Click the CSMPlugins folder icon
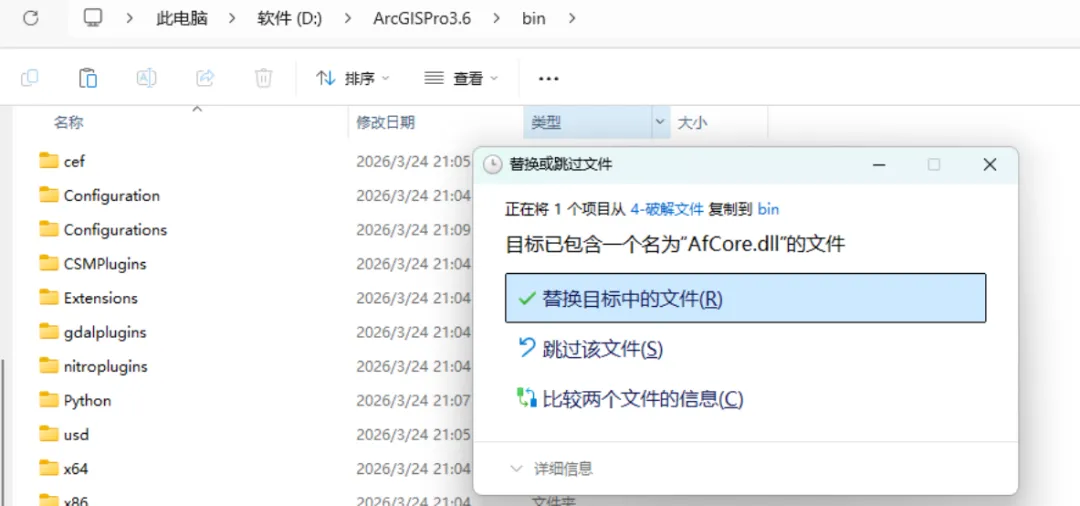 pyautogui.click(x=49, y=264)
